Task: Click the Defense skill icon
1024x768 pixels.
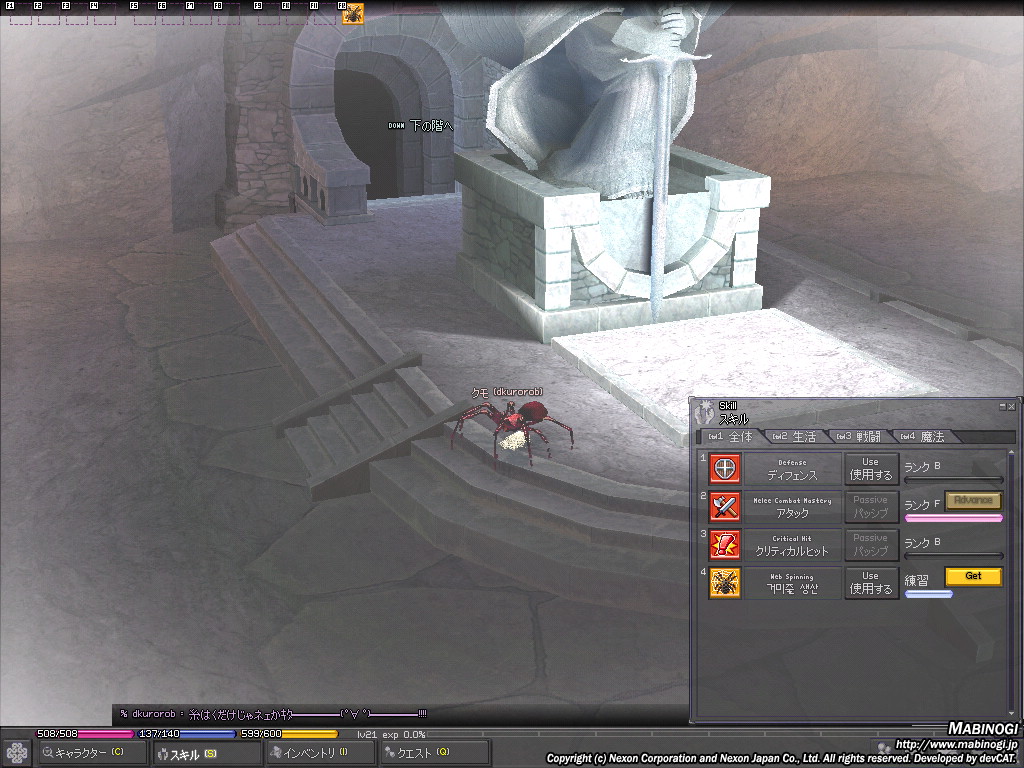Action: point(725,469)
